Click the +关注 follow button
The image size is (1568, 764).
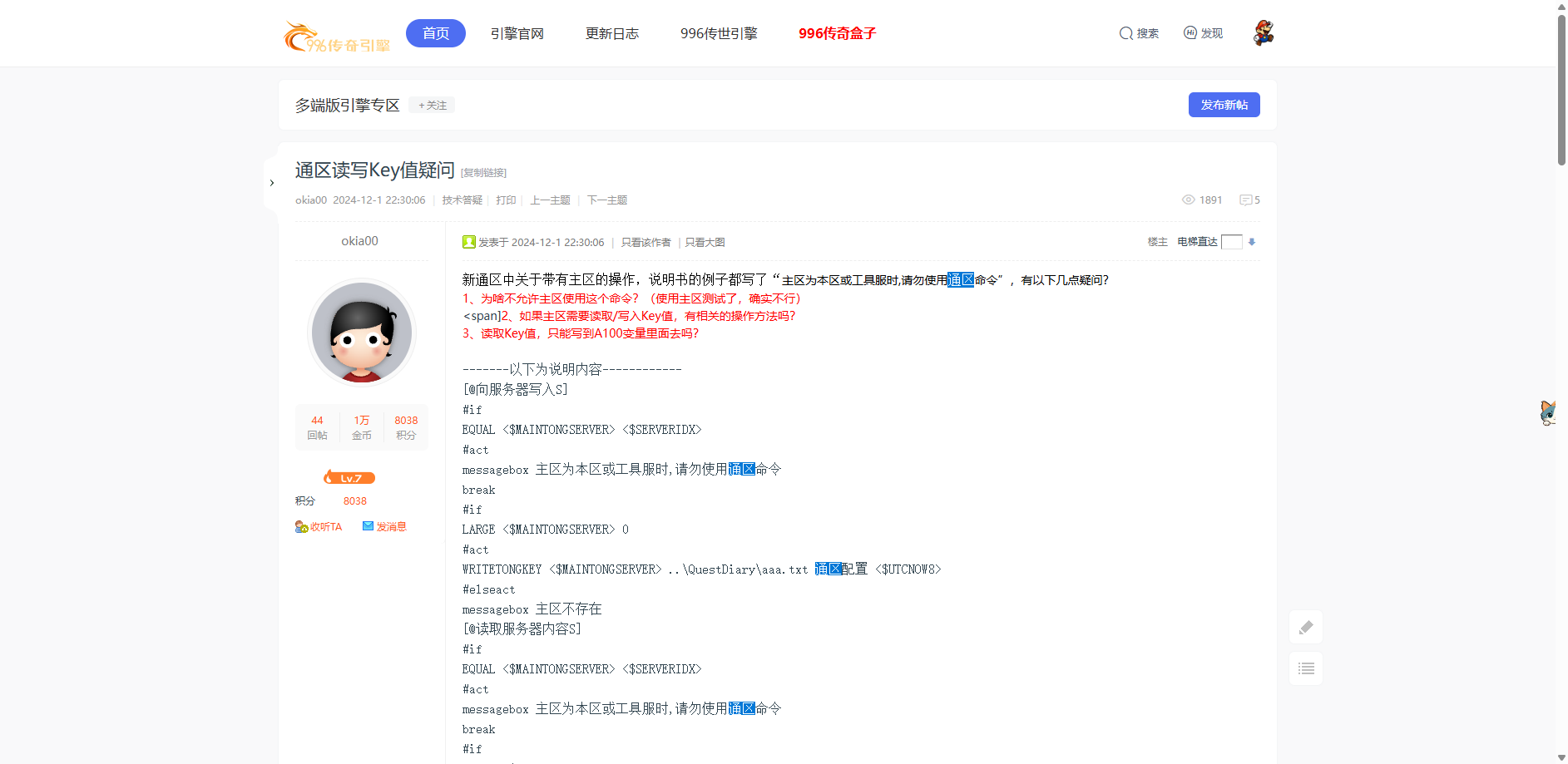click(433, 106)
